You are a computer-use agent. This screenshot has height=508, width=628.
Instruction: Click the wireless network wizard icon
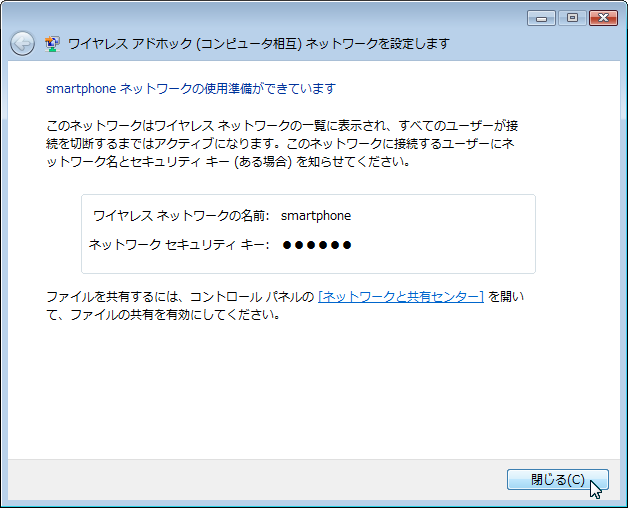pos(52,44)
